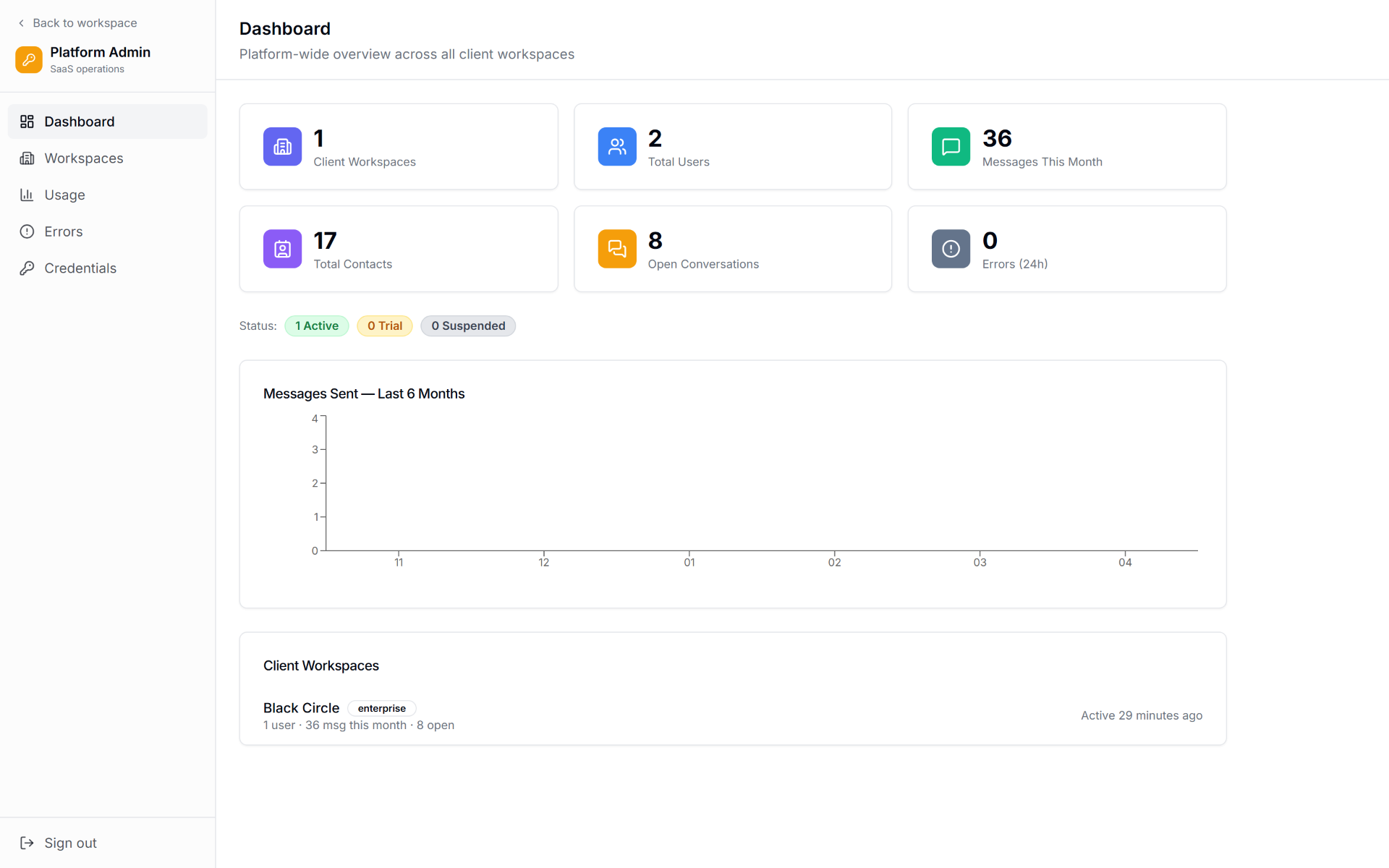Click the Credentials key icon in sidebar
The width and height of the screenshot is (1389, 868).
coord(27,268)
